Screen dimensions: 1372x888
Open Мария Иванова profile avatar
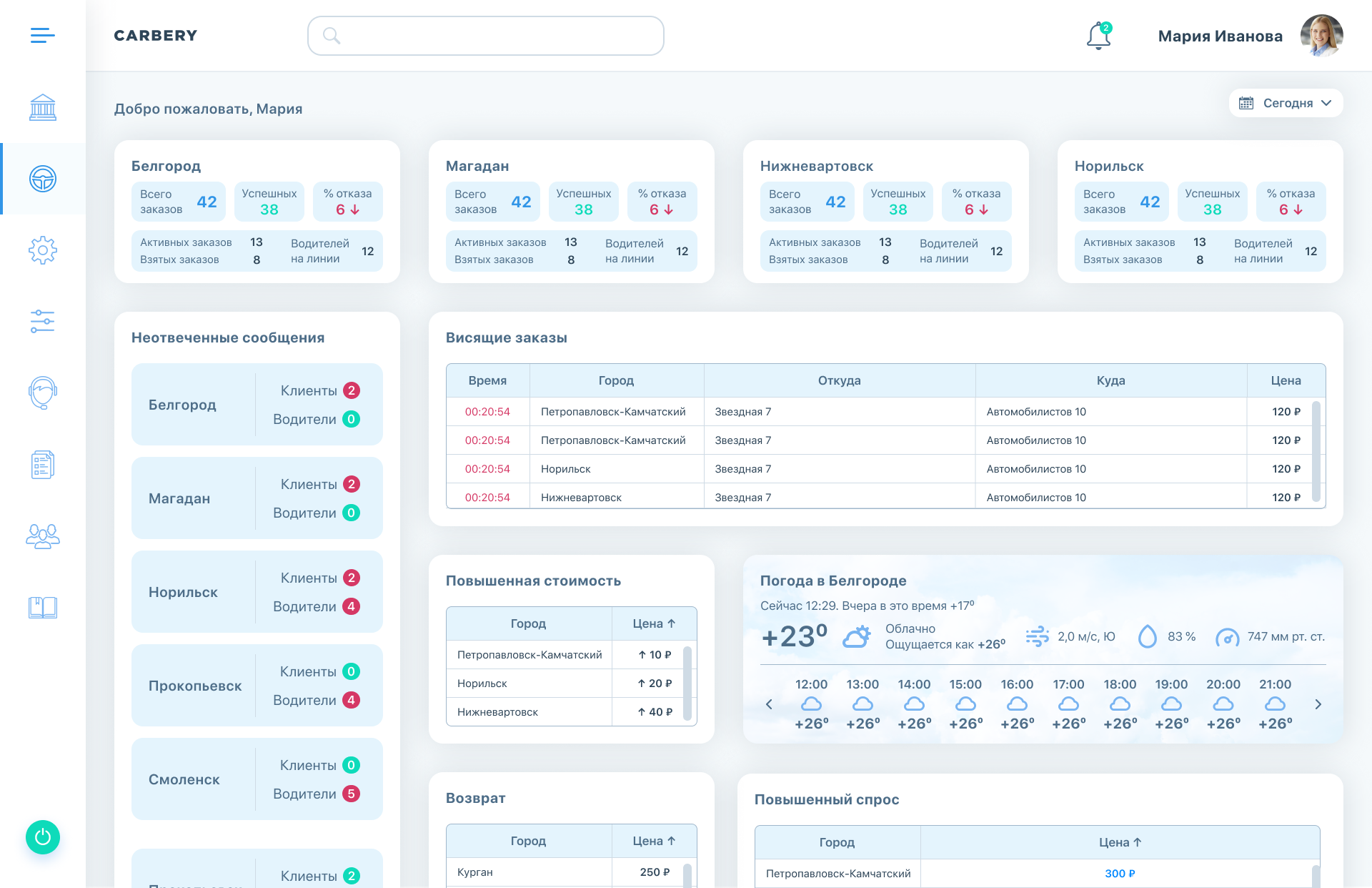click(1321, 36)
